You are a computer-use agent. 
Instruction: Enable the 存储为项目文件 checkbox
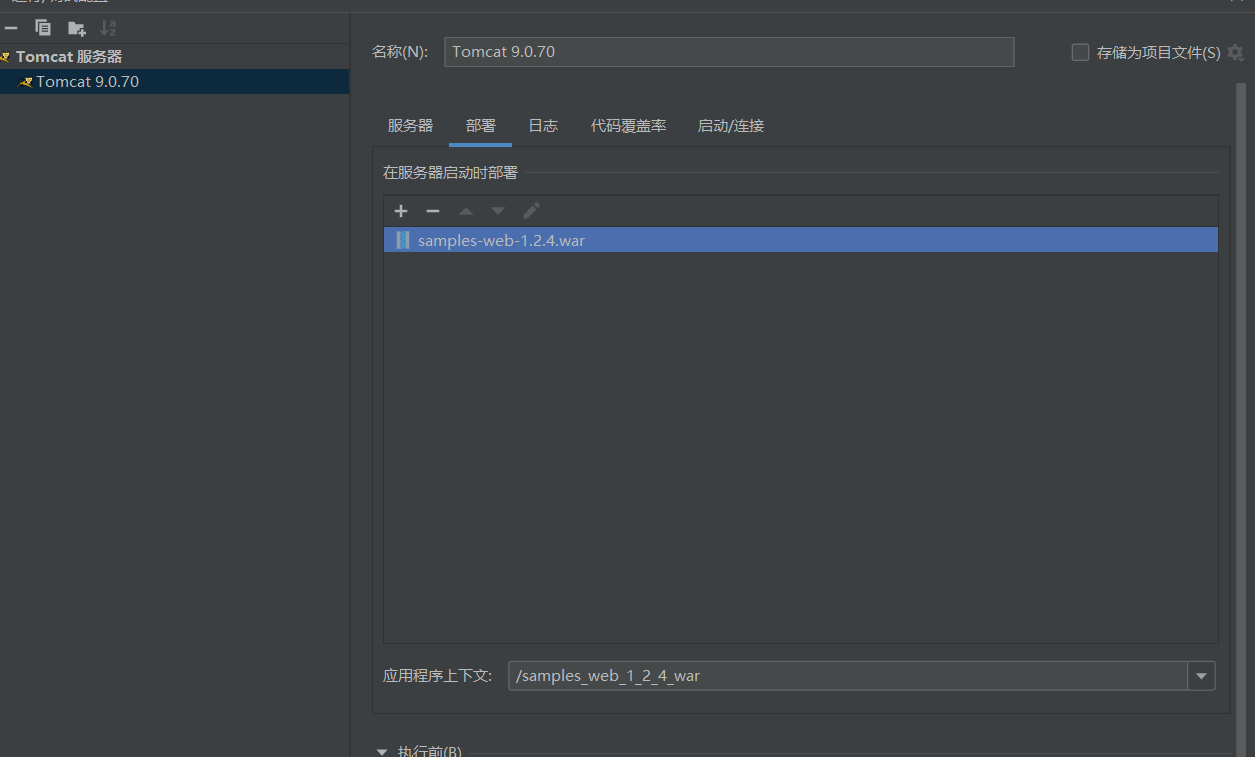[x=1080, y=53]
